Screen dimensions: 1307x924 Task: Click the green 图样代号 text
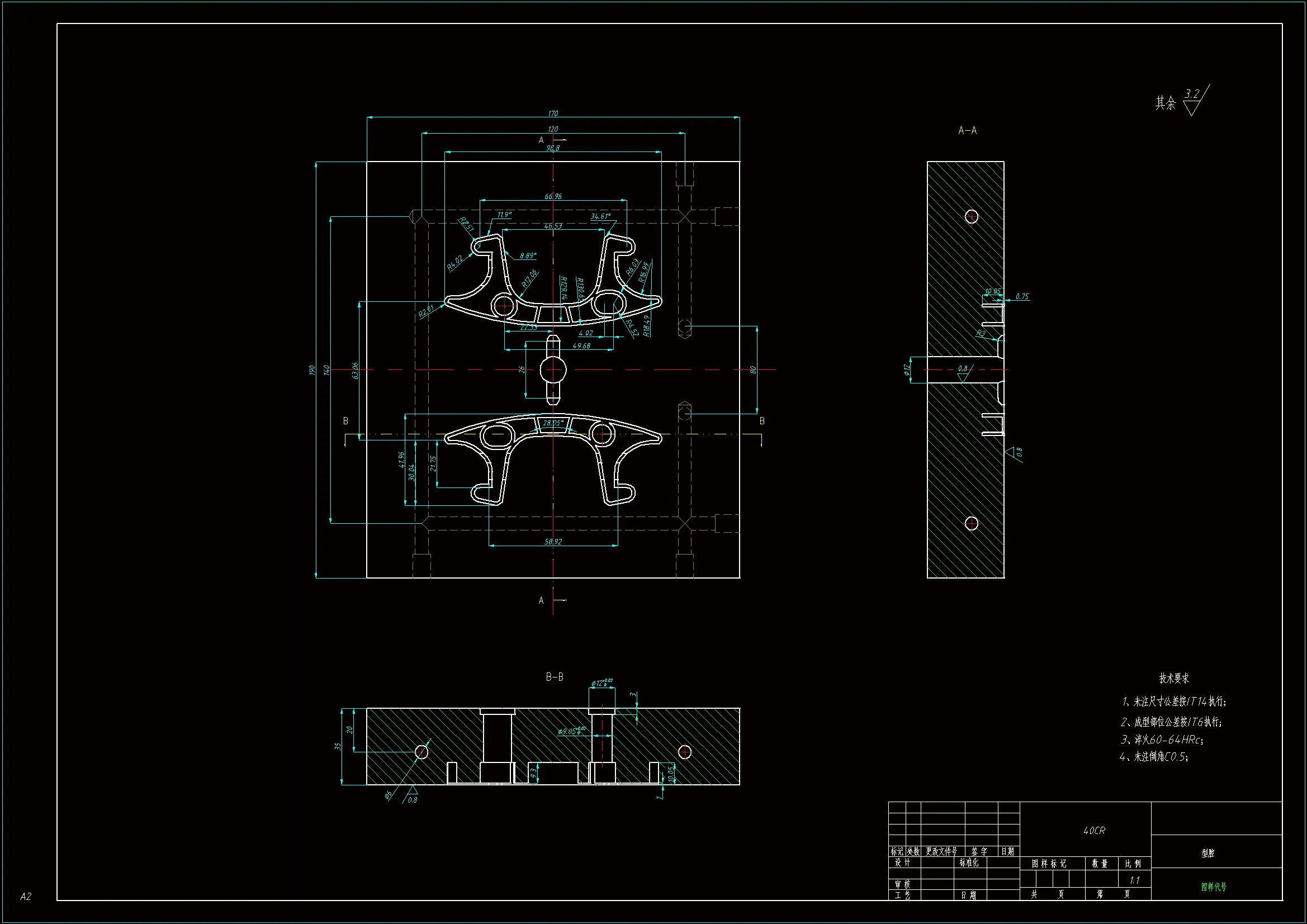[1214, 887]
